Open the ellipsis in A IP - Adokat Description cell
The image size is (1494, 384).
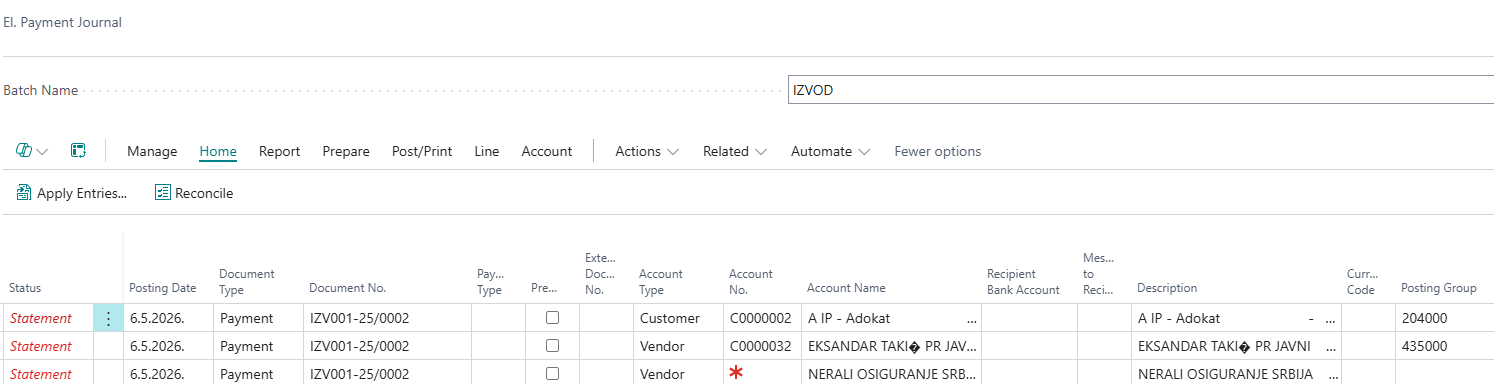[1329, 318]
